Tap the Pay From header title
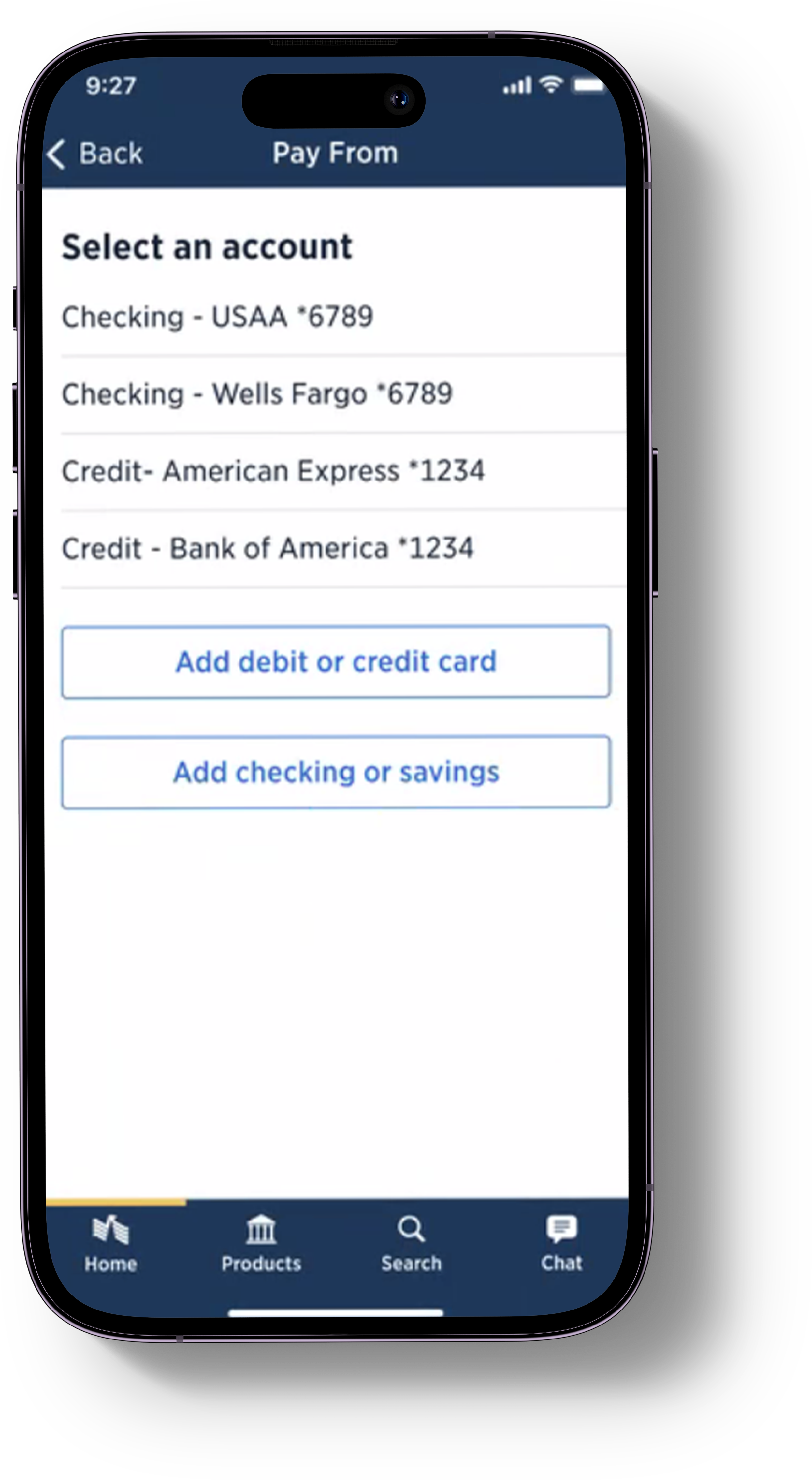The width and height of the screenshot is (812, 1480). tap(335, 154)
